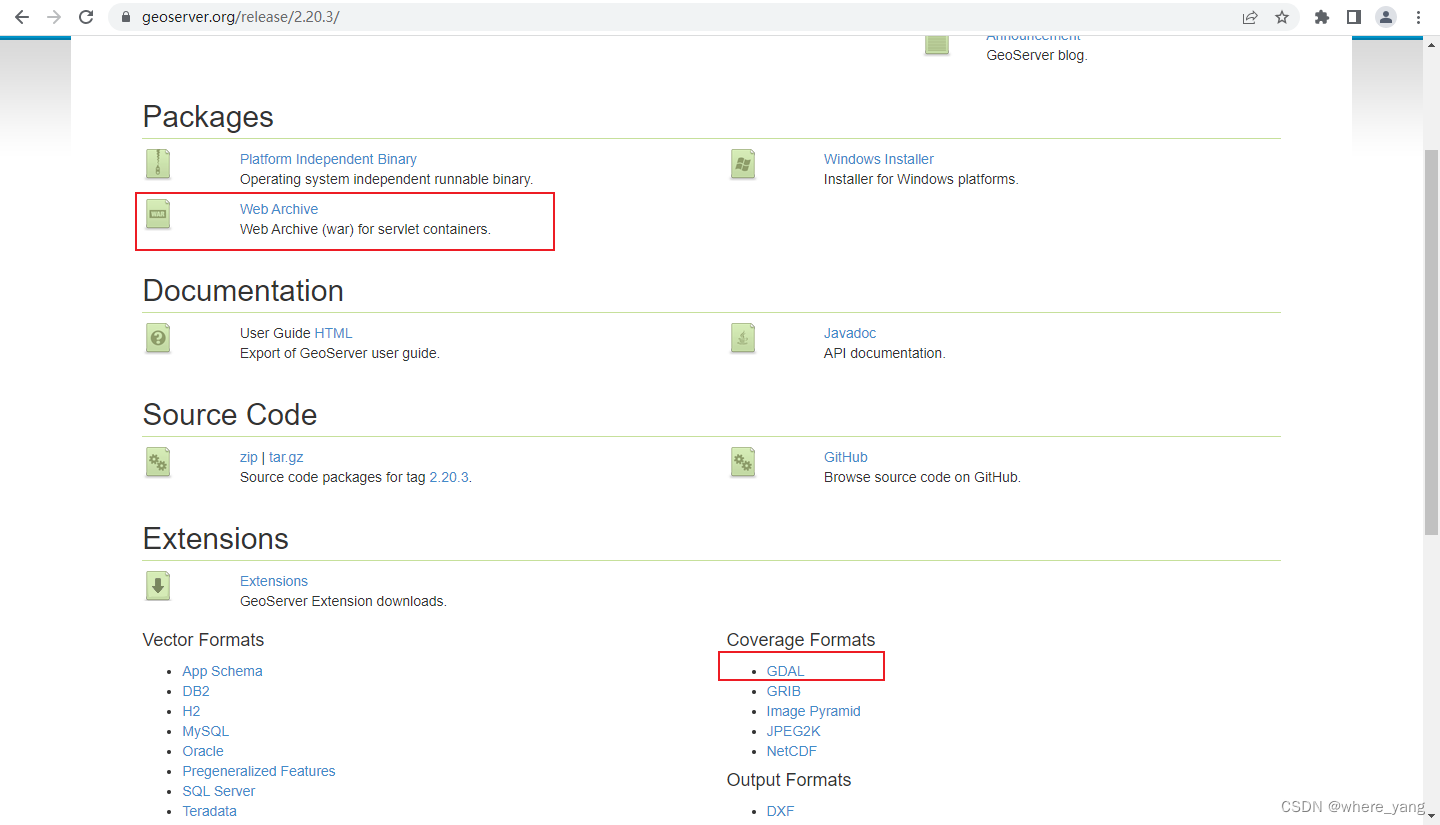This screenshot has width=1440, height=825.
Task: Open the Pregeneralized Features link
Action: coord(259,771)
